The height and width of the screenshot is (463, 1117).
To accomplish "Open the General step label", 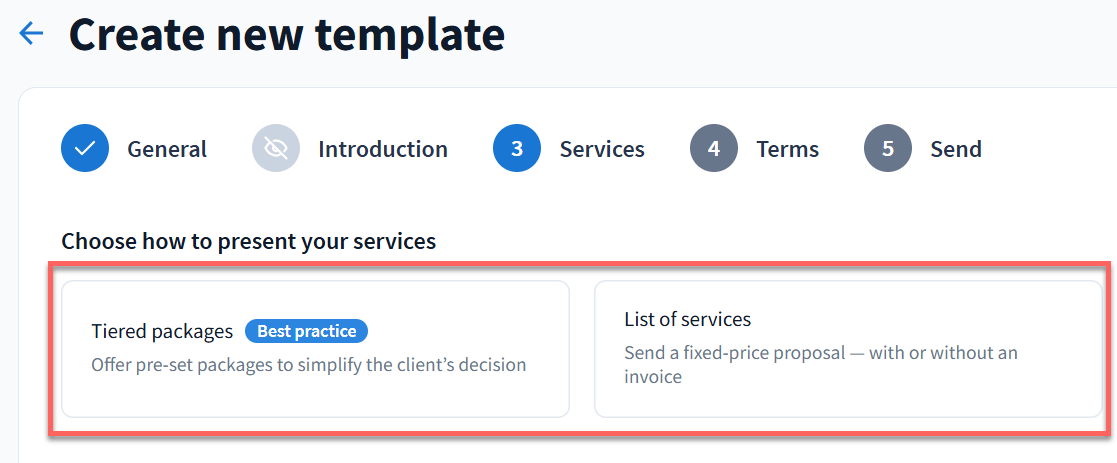I will (x=166, y=149).
